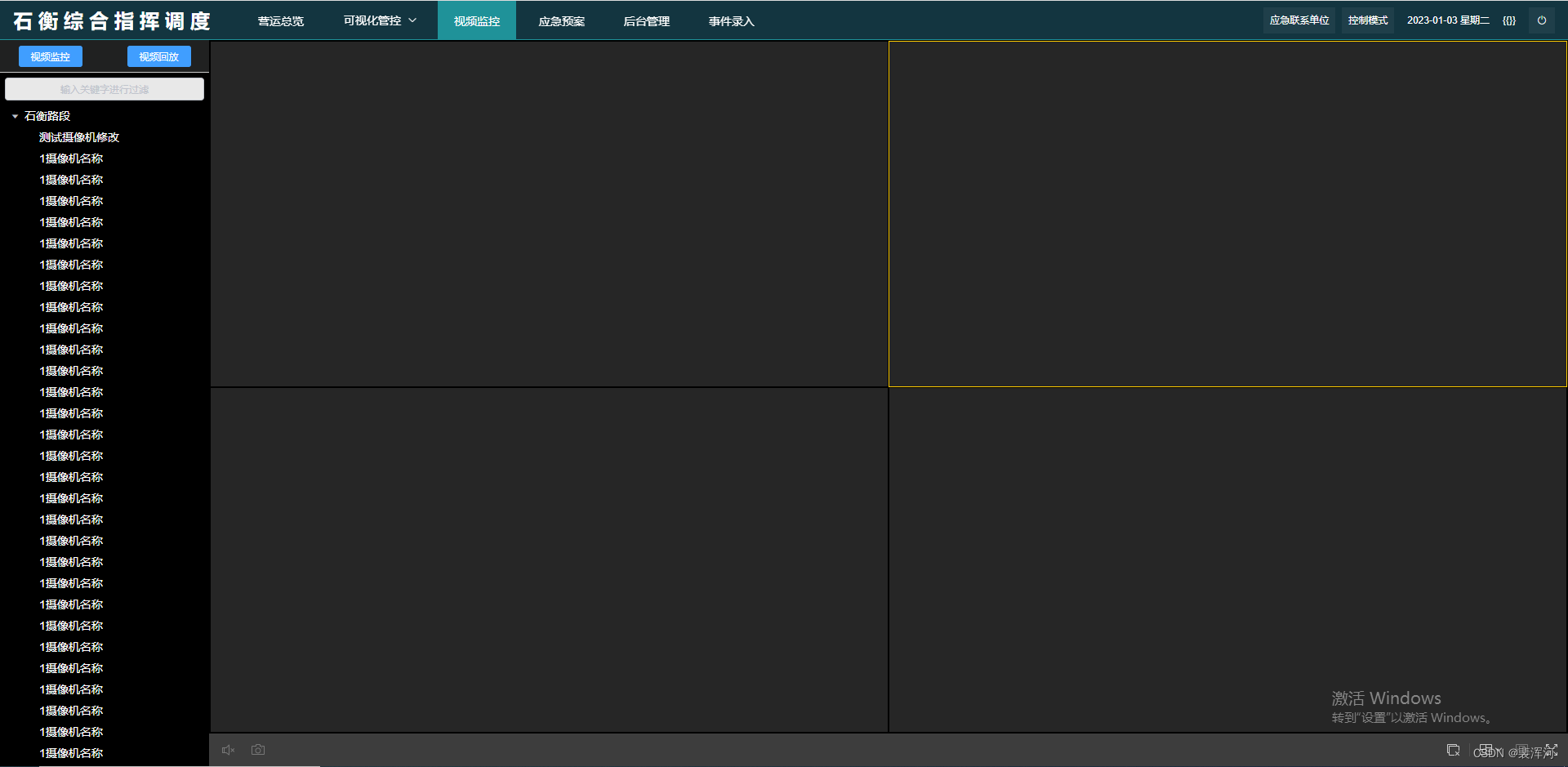
Task: Click the 2023-01-03 星期二 date text
Action: coord(1448,20)
